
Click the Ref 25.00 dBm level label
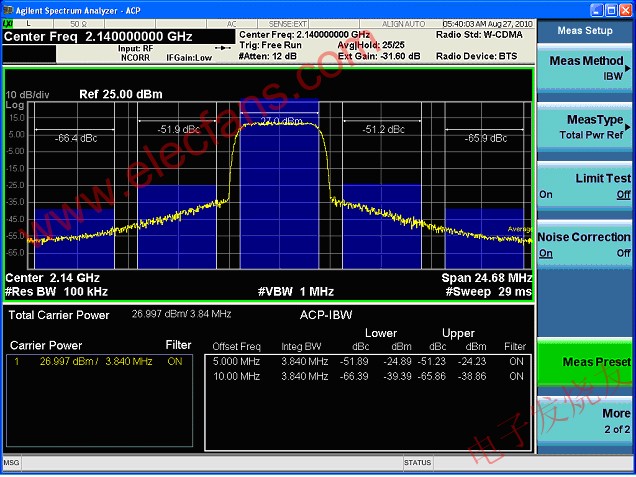(x=120, y=94)
